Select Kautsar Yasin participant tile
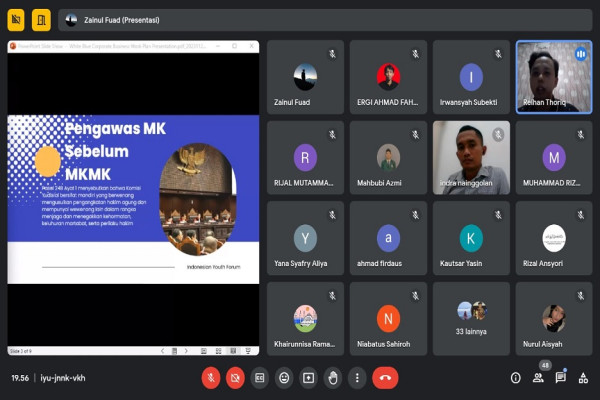The width and height of the screenshot is (600, 400). 471,238
